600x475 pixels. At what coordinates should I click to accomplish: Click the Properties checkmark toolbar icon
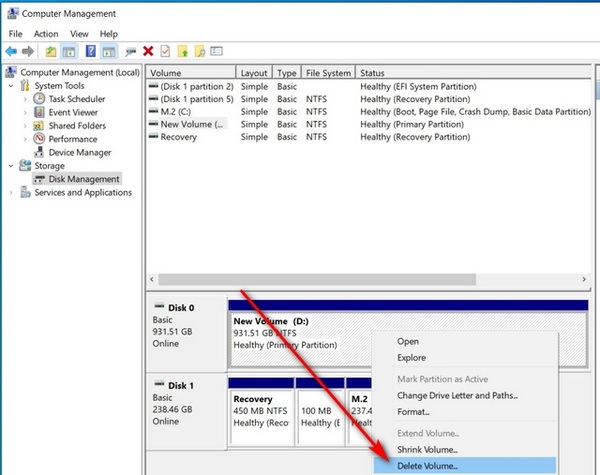(165, 51)
